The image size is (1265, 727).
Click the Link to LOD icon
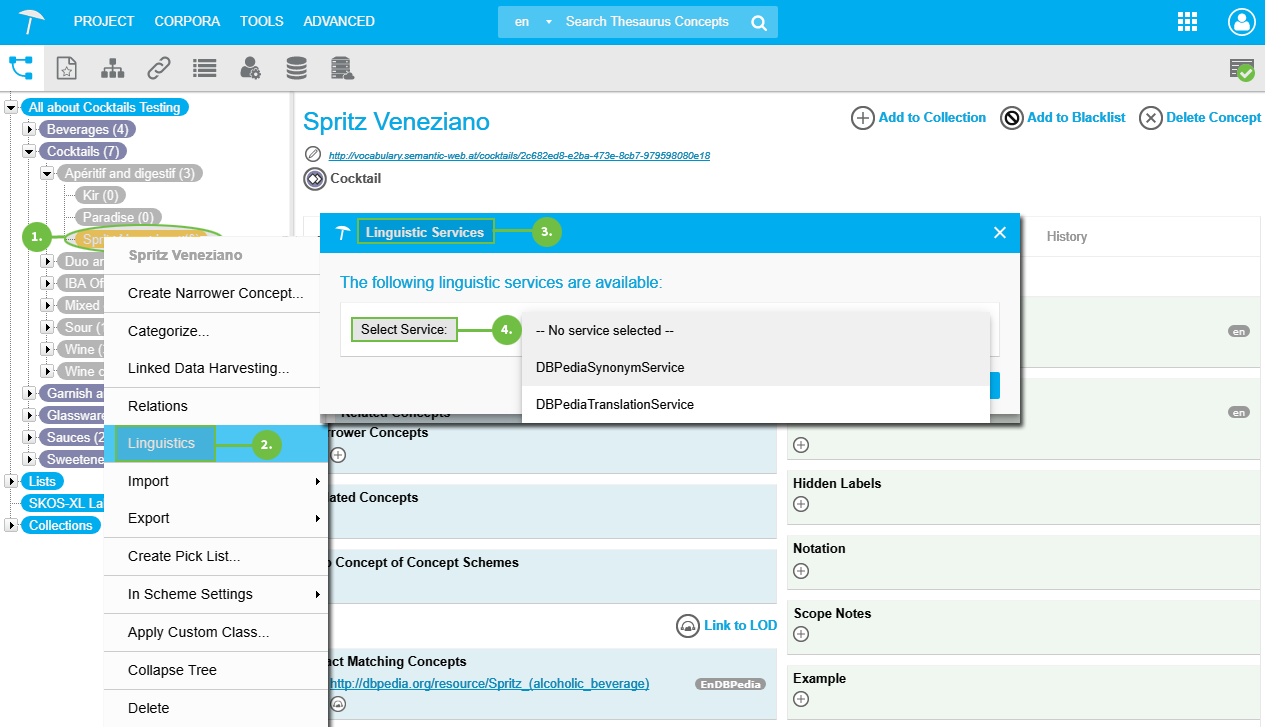coord(687,626)
